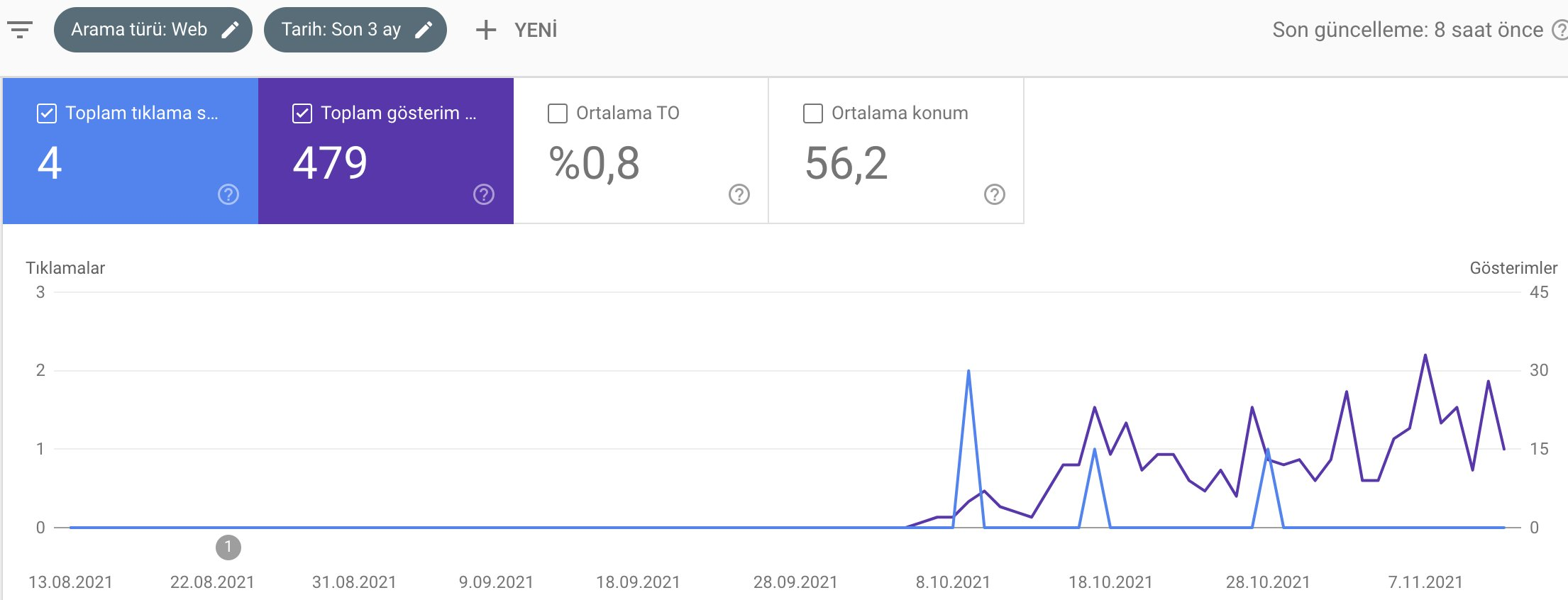
Task: Click help icon next to Son güncelleme
Action: click(1559, 30)
